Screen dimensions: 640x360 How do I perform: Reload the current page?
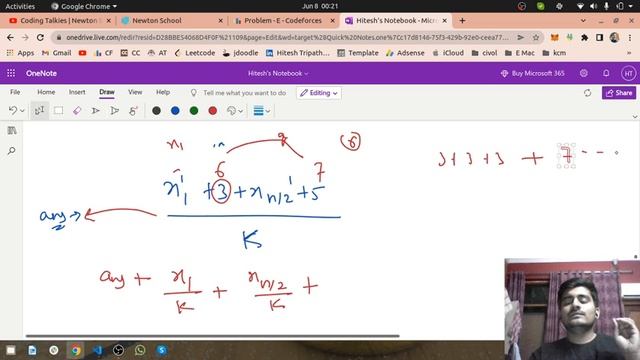(40, 38)
